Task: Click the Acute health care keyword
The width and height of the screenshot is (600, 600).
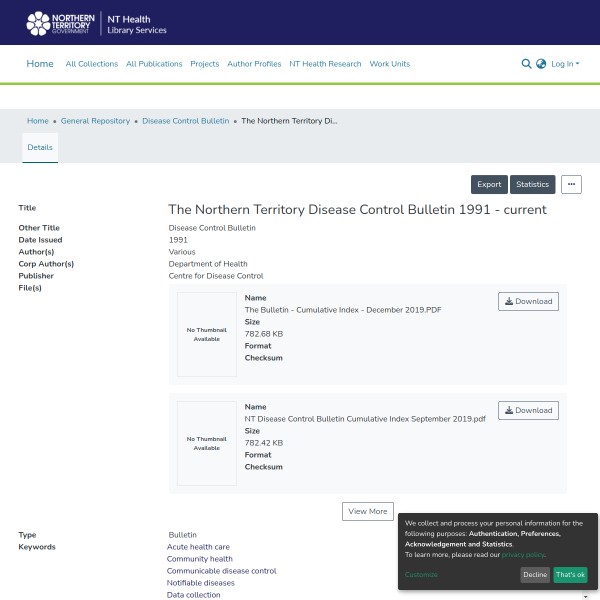Action: point(198,547)
